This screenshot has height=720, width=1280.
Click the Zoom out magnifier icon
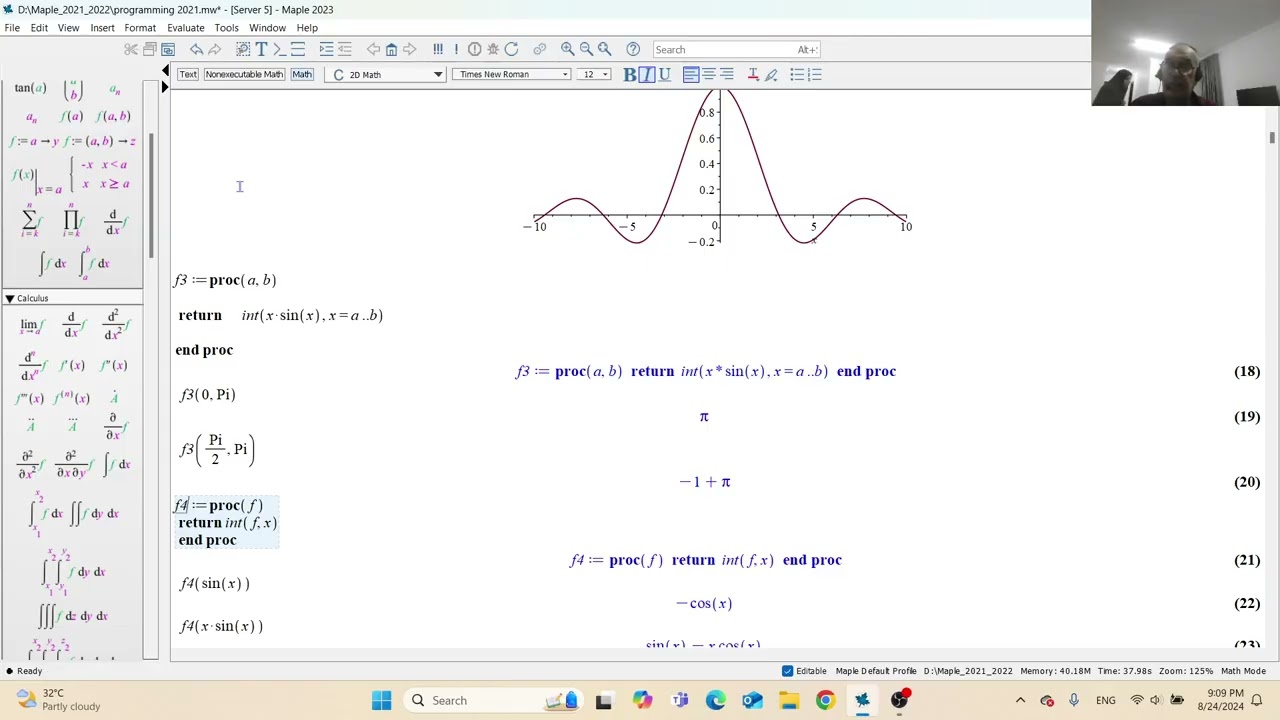pos(586,49)
